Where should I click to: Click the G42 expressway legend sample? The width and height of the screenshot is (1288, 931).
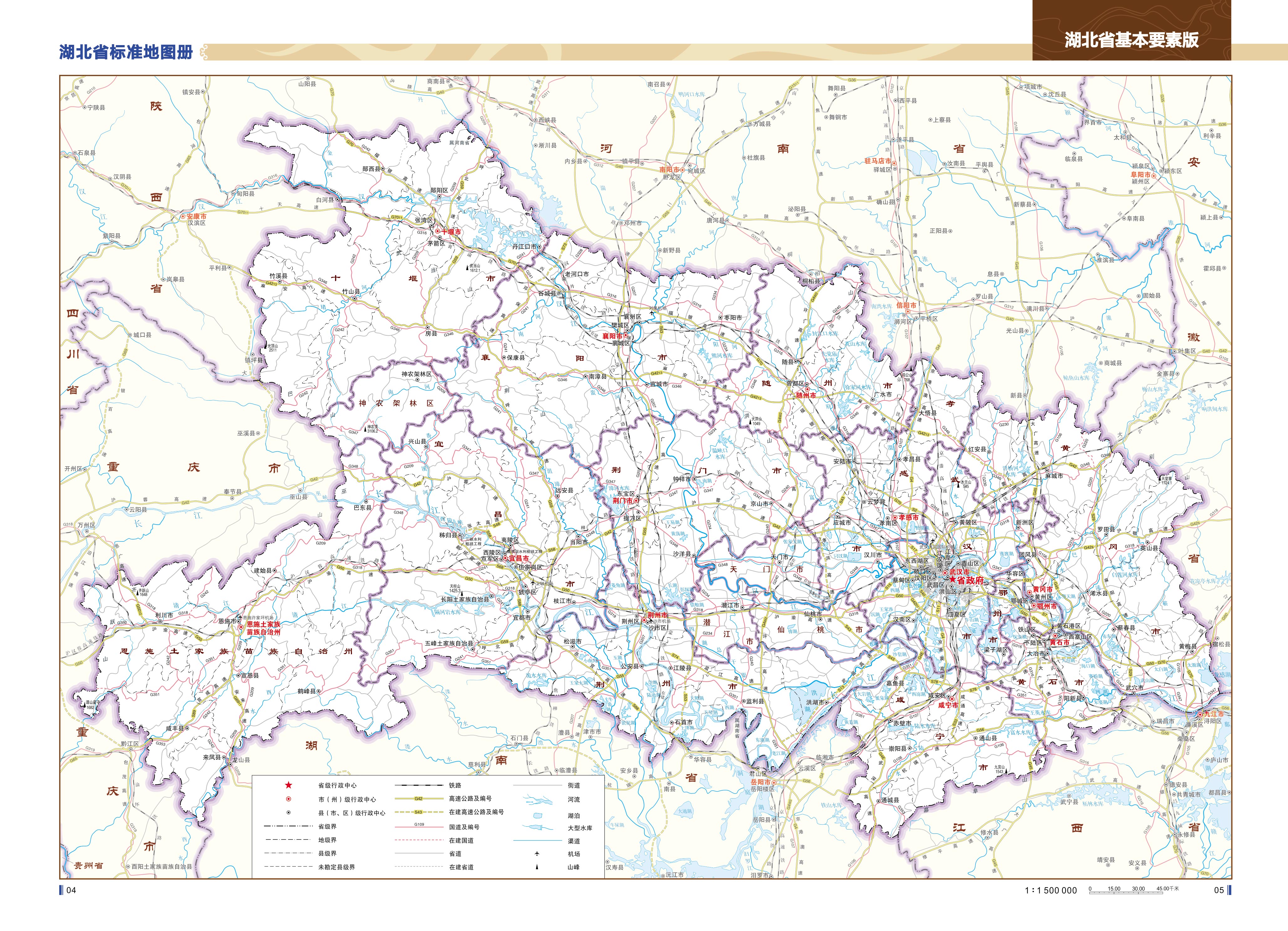419,799
